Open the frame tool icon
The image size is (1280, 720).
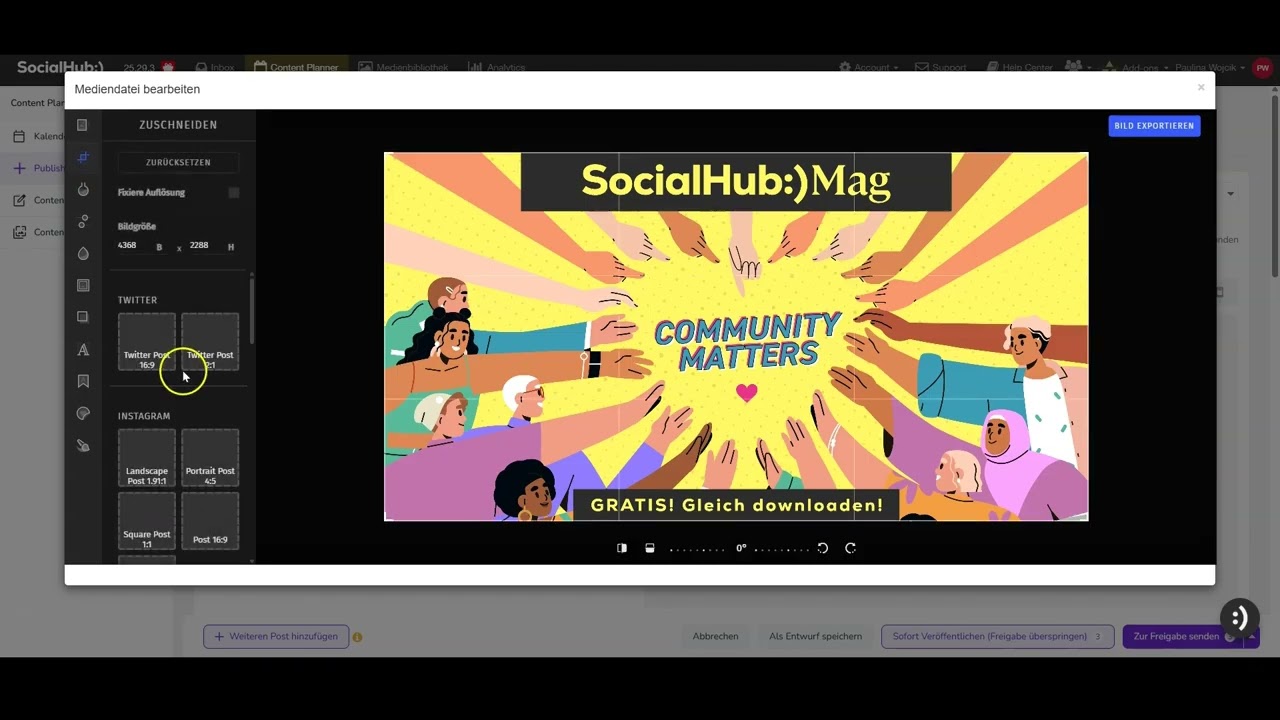point(83,285)
